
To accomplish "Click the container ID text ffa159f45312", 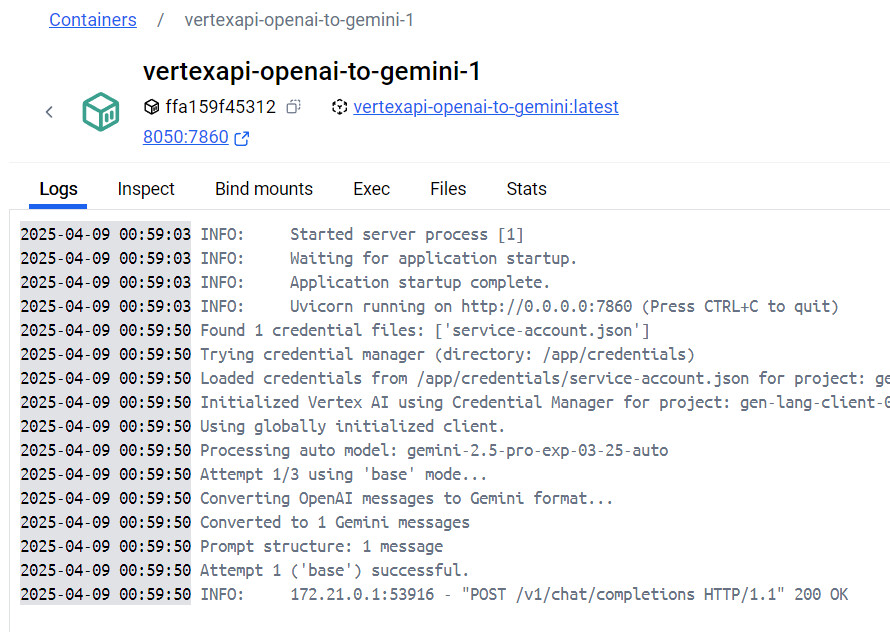I will pyautogui.click(x=220, y=107).
